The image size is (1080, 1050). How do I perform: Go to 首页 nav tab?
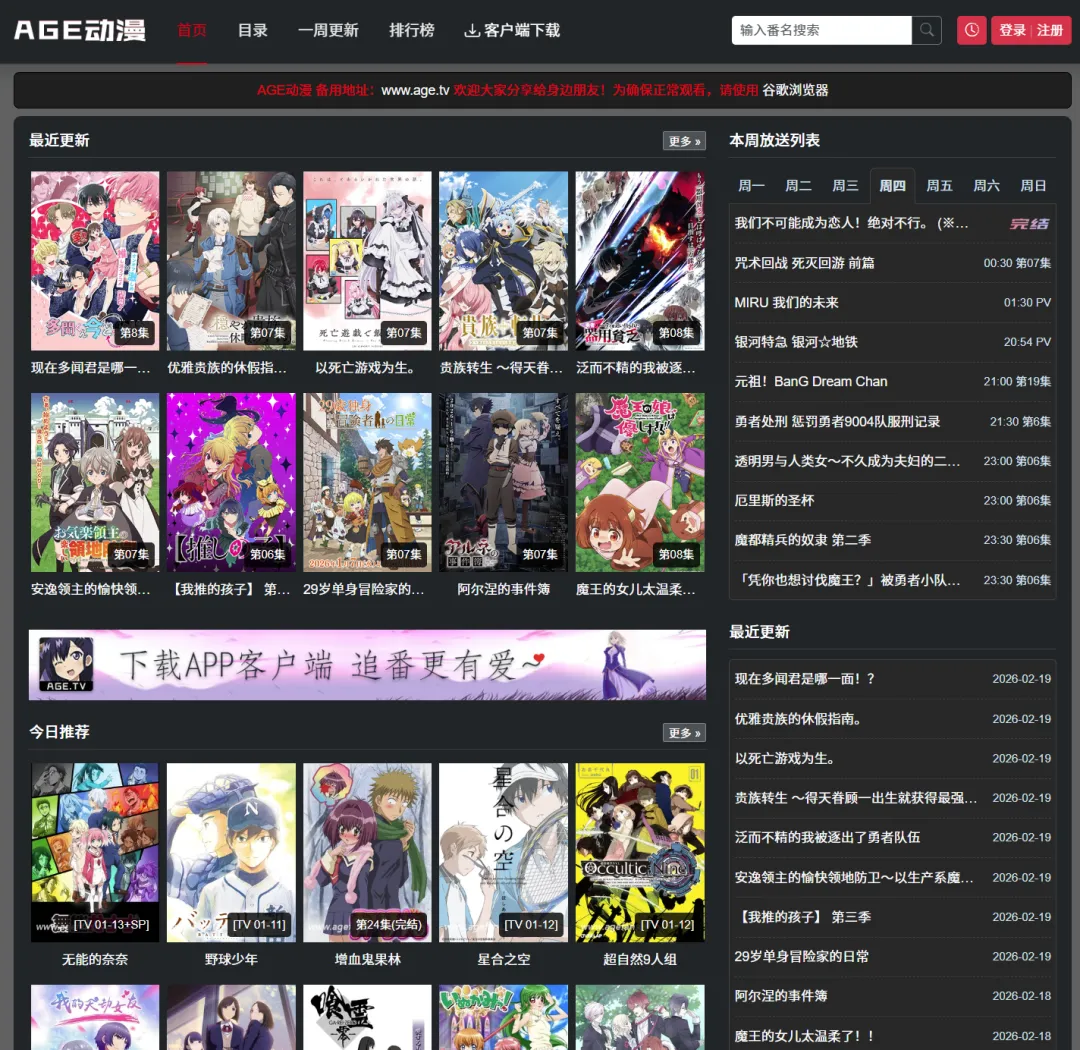click(x=191, y=30)
